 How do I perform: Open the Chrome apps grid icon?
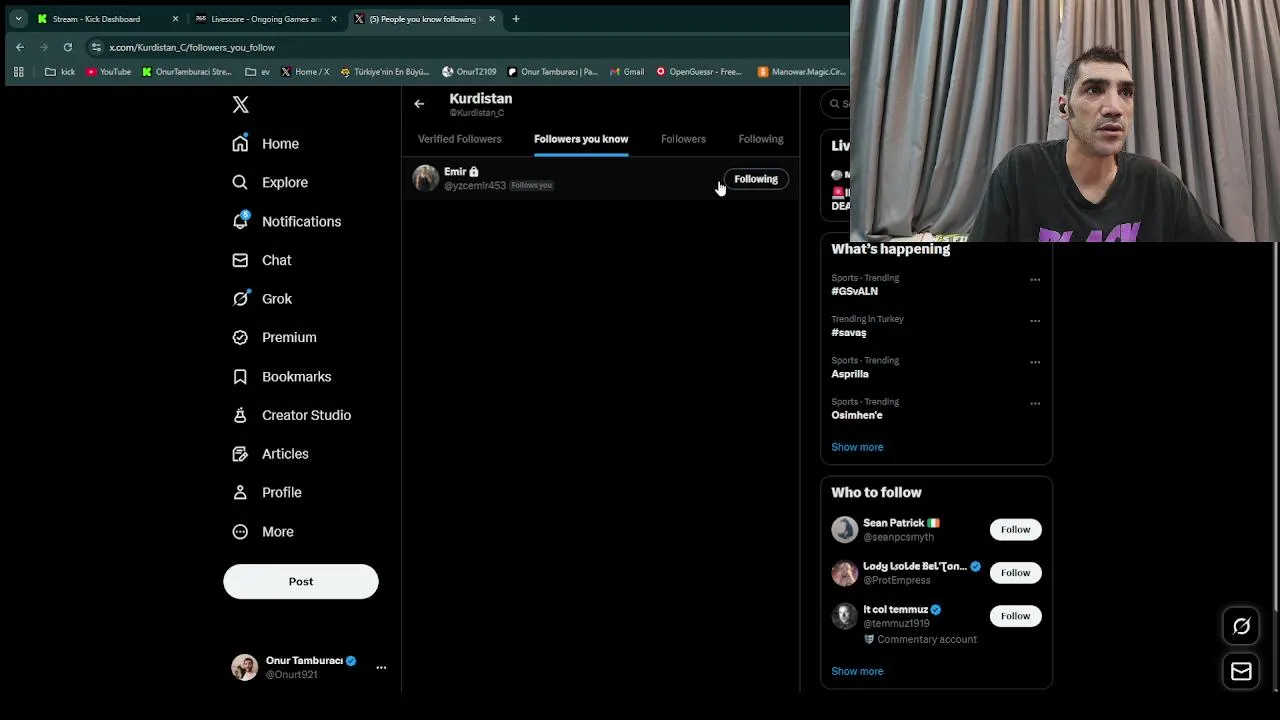click(x=18, y=72)
